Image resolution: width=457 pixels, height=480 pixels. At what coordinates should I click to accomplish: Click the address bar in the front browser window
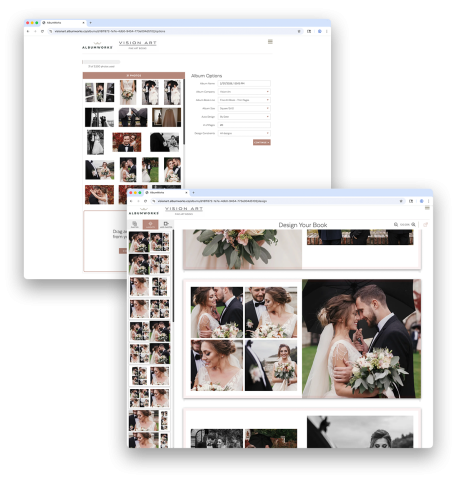pos(277,201)
